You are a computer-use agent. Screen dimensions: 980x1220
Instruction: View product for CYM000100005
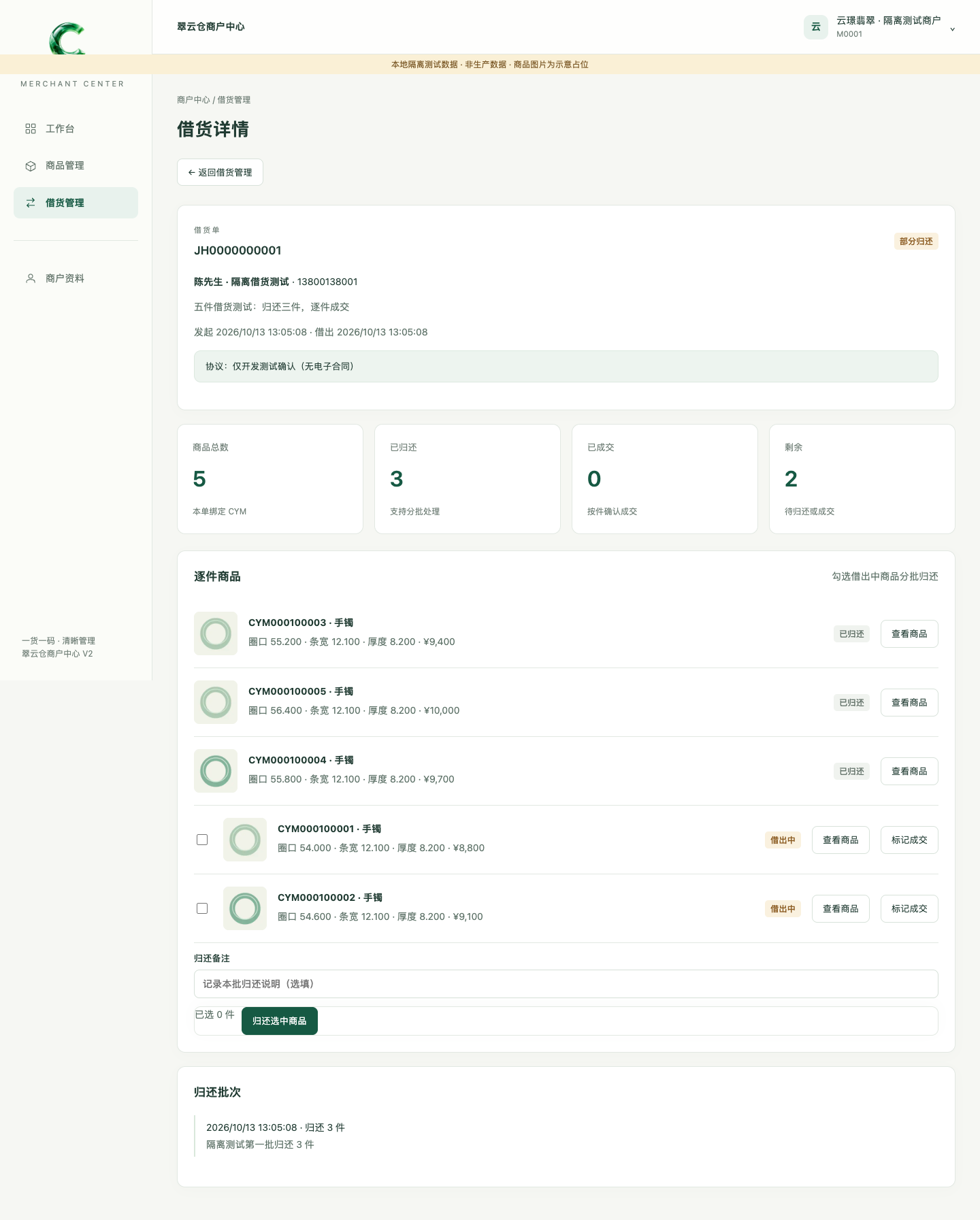click(909, 702)
